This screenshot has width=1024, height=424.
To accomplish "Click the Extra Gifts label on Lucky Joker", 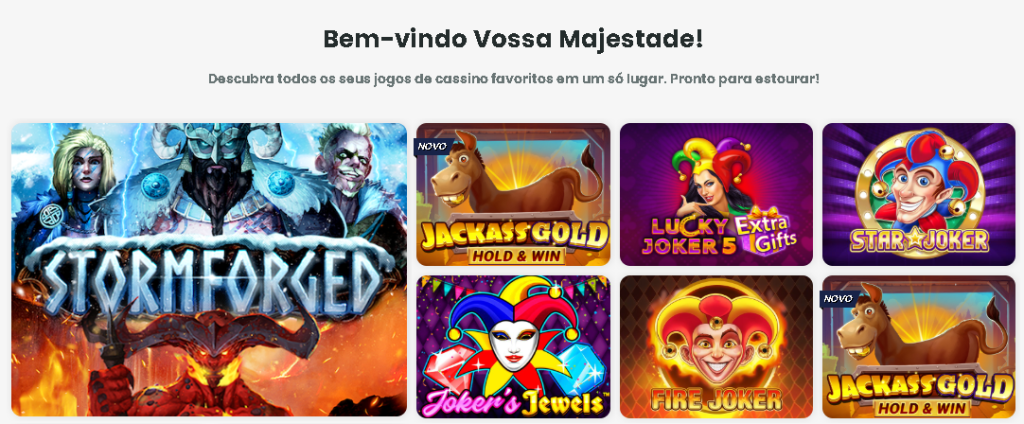I will click(x=766, y=231).
